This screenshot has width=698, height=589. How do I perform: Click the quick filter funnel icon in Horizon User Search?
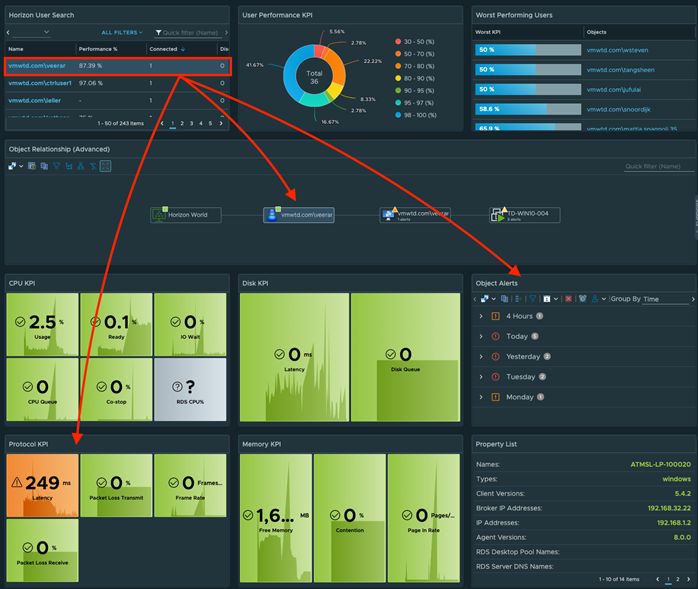pos(158,32)
